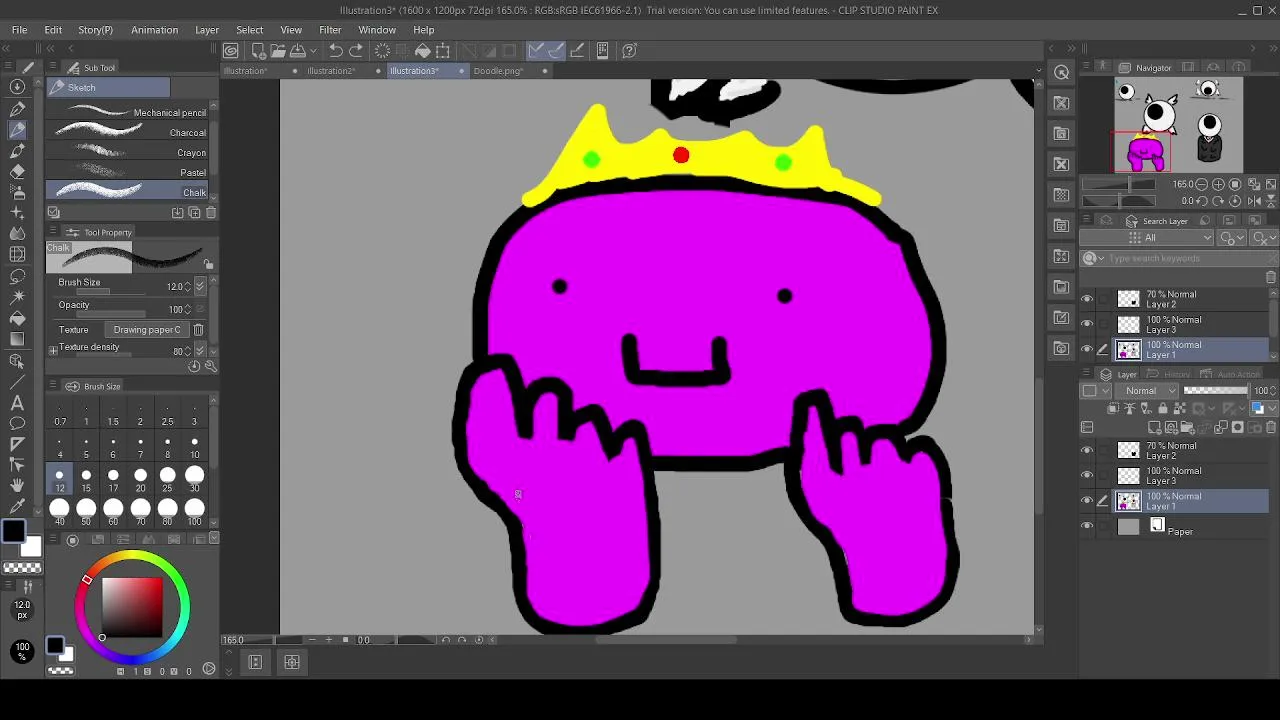Click the New document icon
Viewport: 1280px width, 720px height.
pyautogui.click(x=258, y=50)
